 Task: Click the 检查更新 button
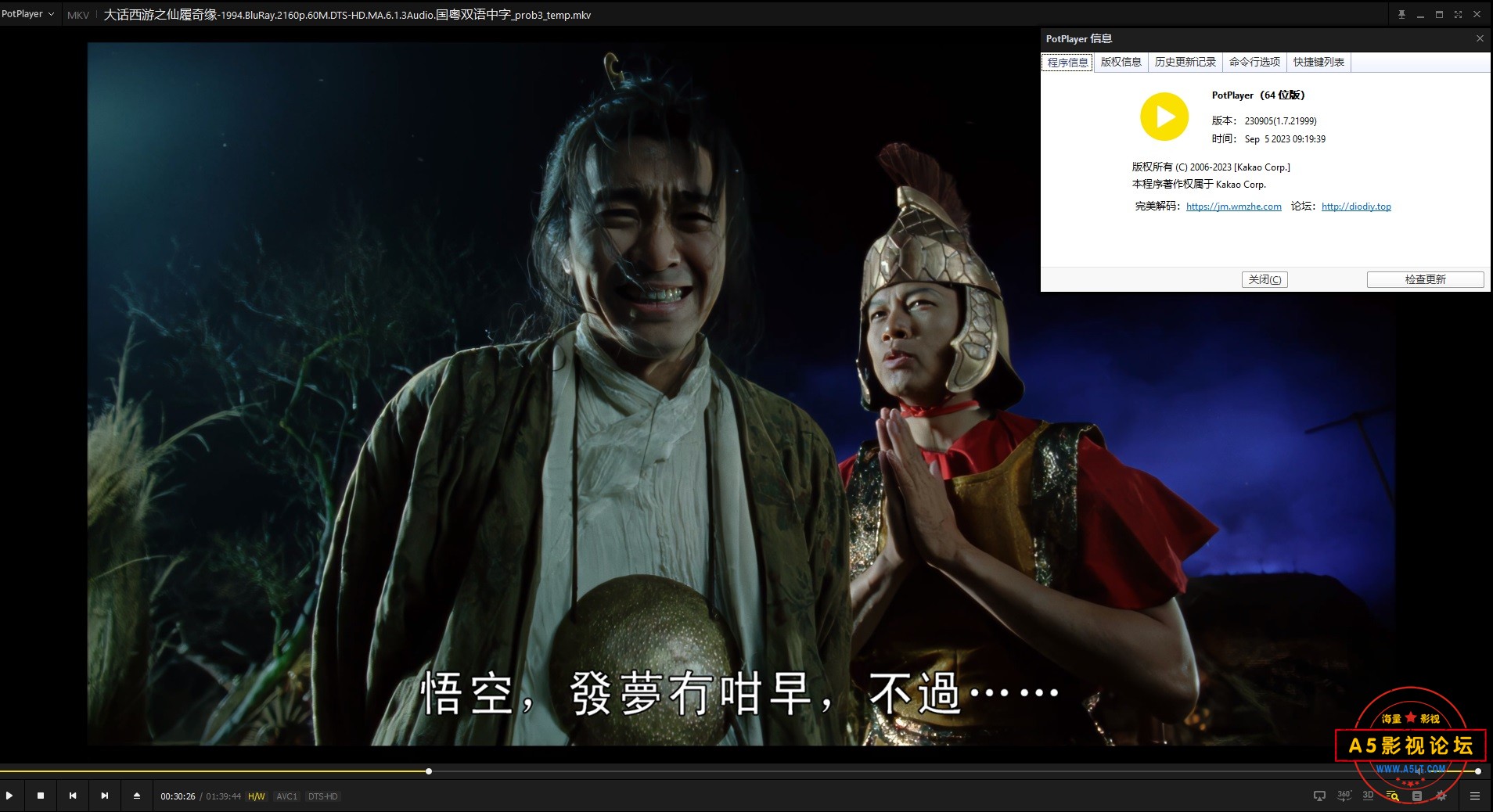(x=1425, y=279)
